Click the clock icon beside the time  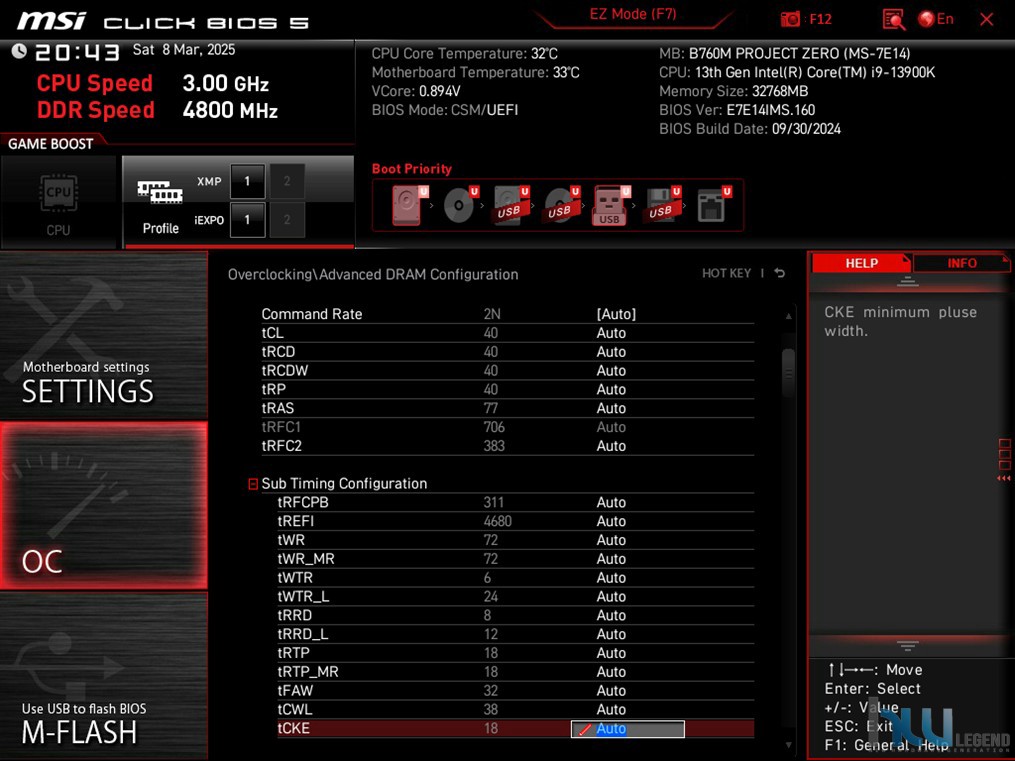click(19, 51)
